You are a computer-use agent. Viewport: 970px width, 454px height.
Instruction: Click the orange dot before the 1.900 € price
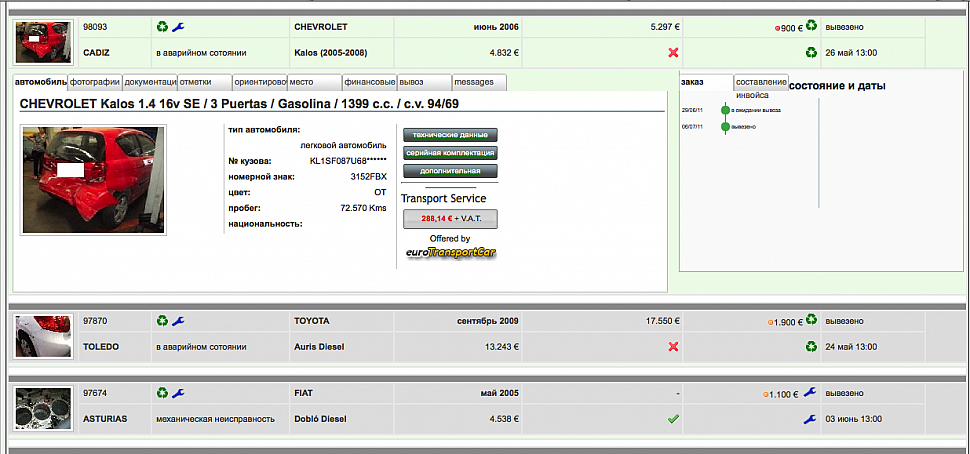(x=770, y=322)
